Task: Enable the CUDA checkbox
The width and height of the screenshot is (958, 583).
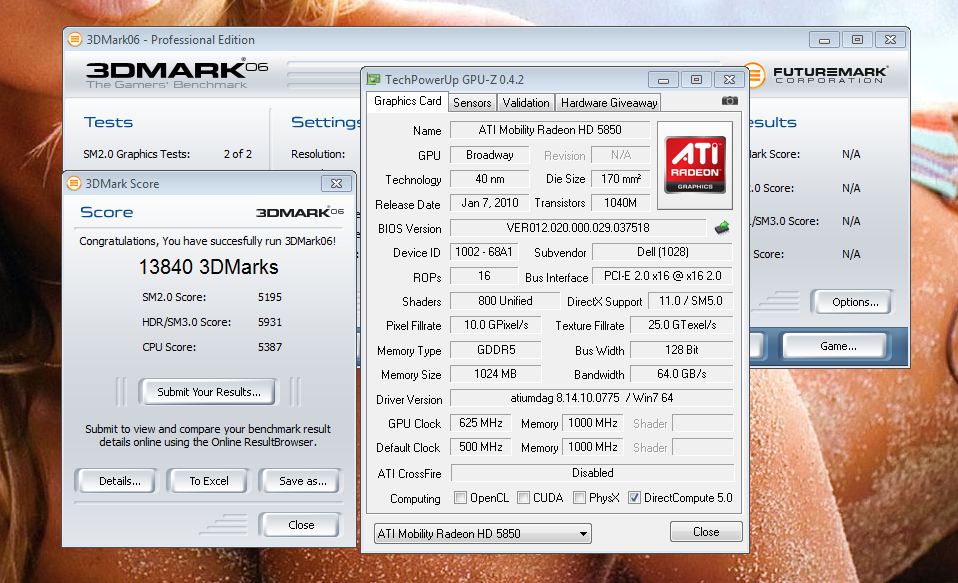Action: pyautogui.click(x=523, y=497)
